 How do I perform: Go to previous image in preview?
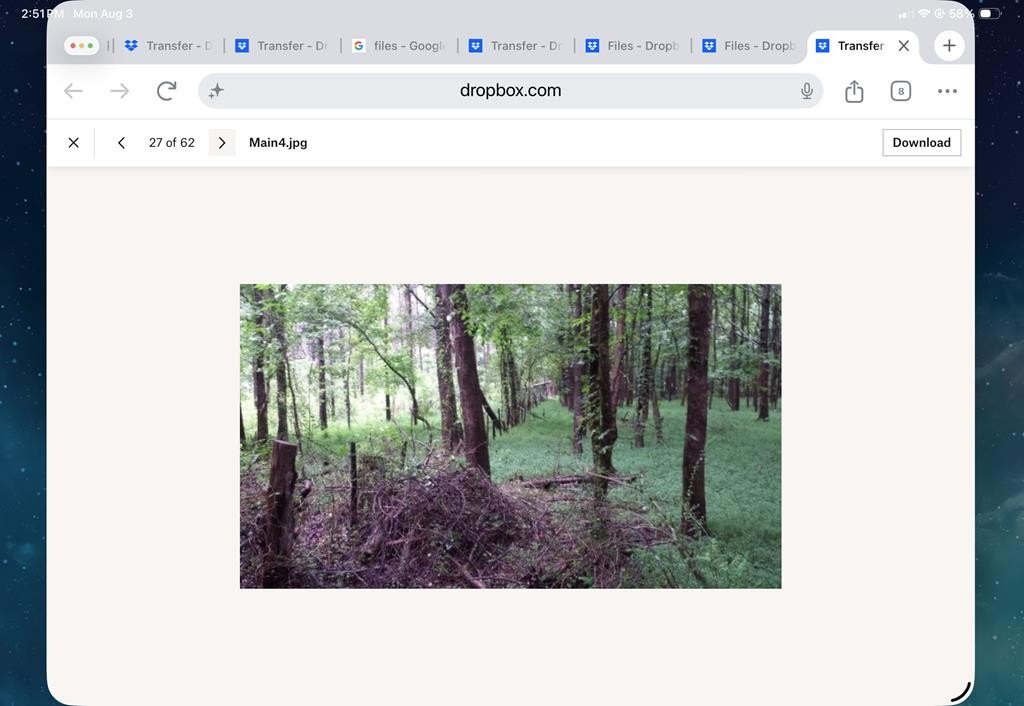(x=121, y=142)
